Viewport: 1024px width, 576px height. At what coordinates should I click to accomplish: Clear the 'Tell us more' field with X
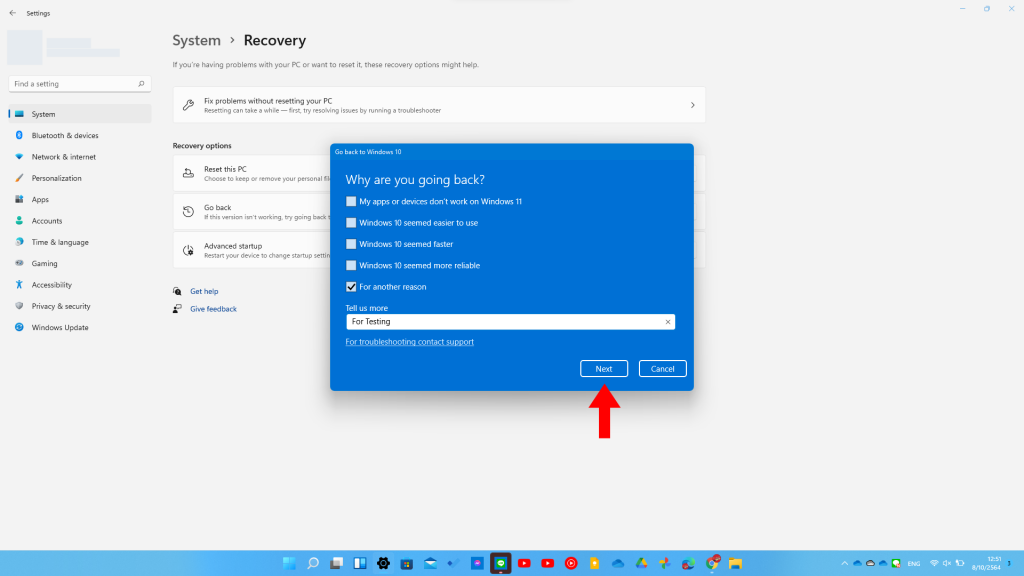click(x=667, y=322)
